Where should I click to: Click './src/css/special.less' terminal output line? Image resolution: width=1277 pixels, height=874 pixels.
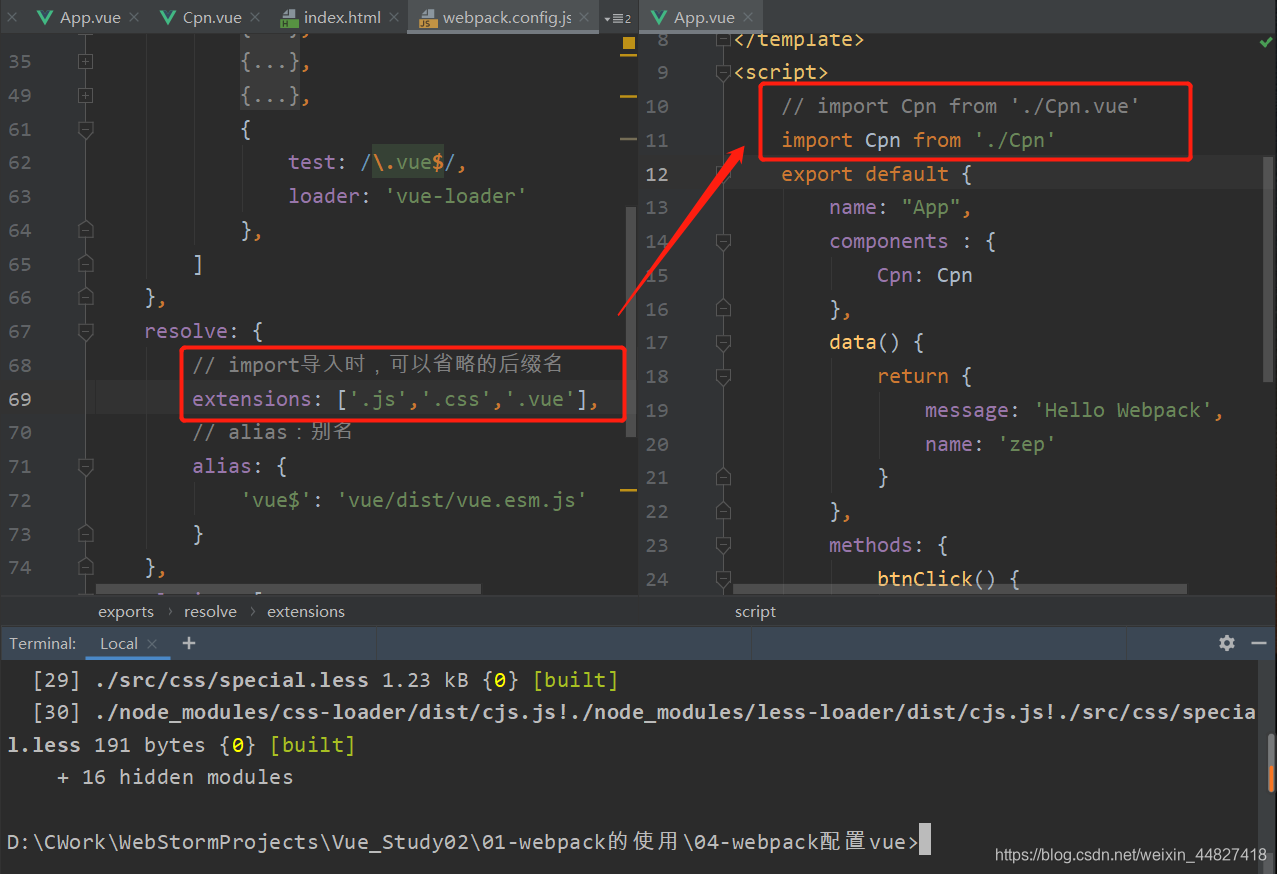[x=325, y=680]
